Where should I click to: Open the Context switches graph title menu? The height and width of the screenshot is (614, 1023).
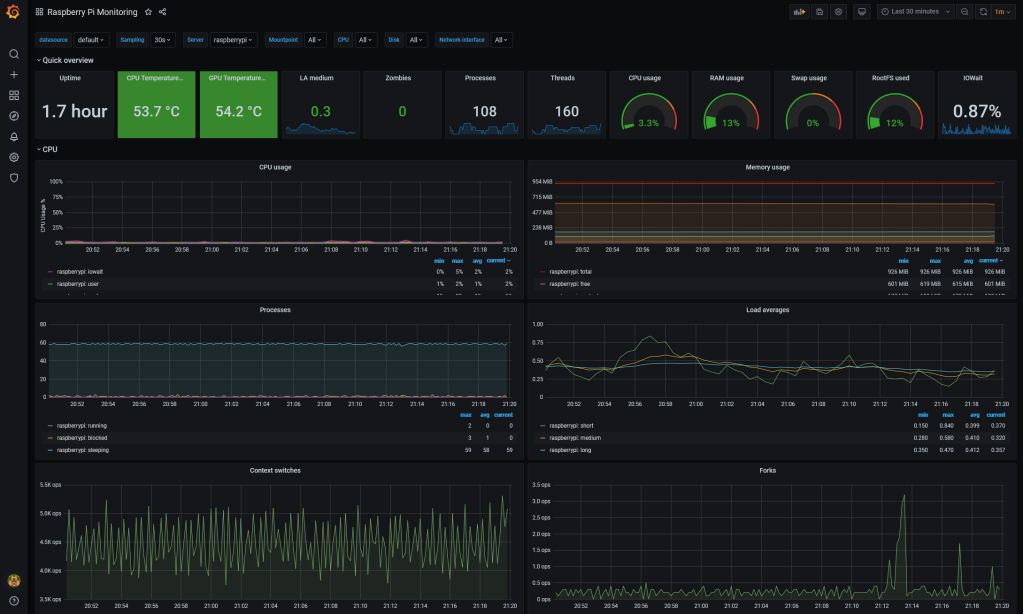pos(275,470)
